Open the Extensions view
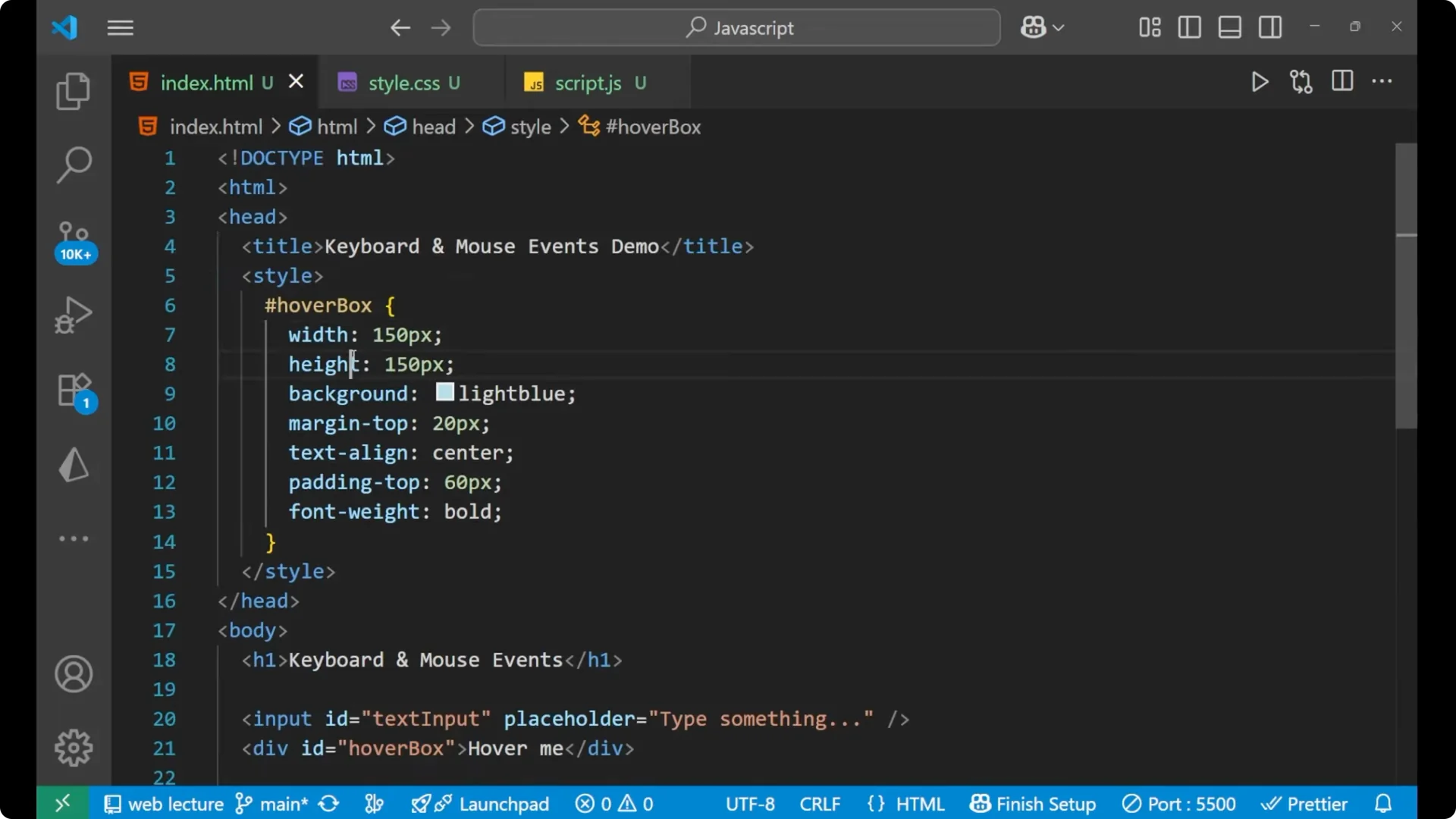This screenshot has width=1456, height=819. point(73,389)
